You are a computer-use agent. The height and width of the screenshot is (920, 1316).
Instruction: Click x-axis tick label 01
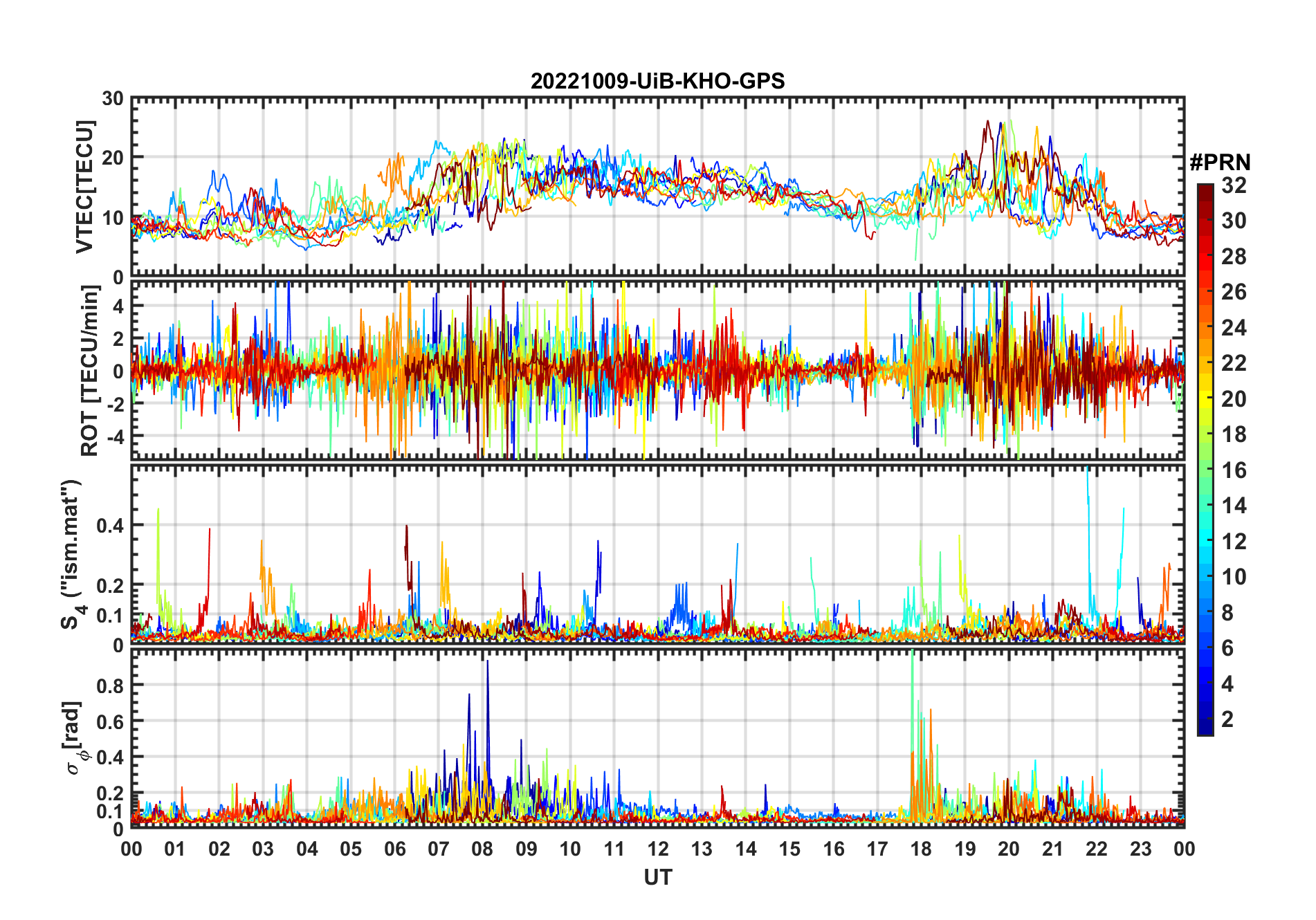click(x=175, y=849)
